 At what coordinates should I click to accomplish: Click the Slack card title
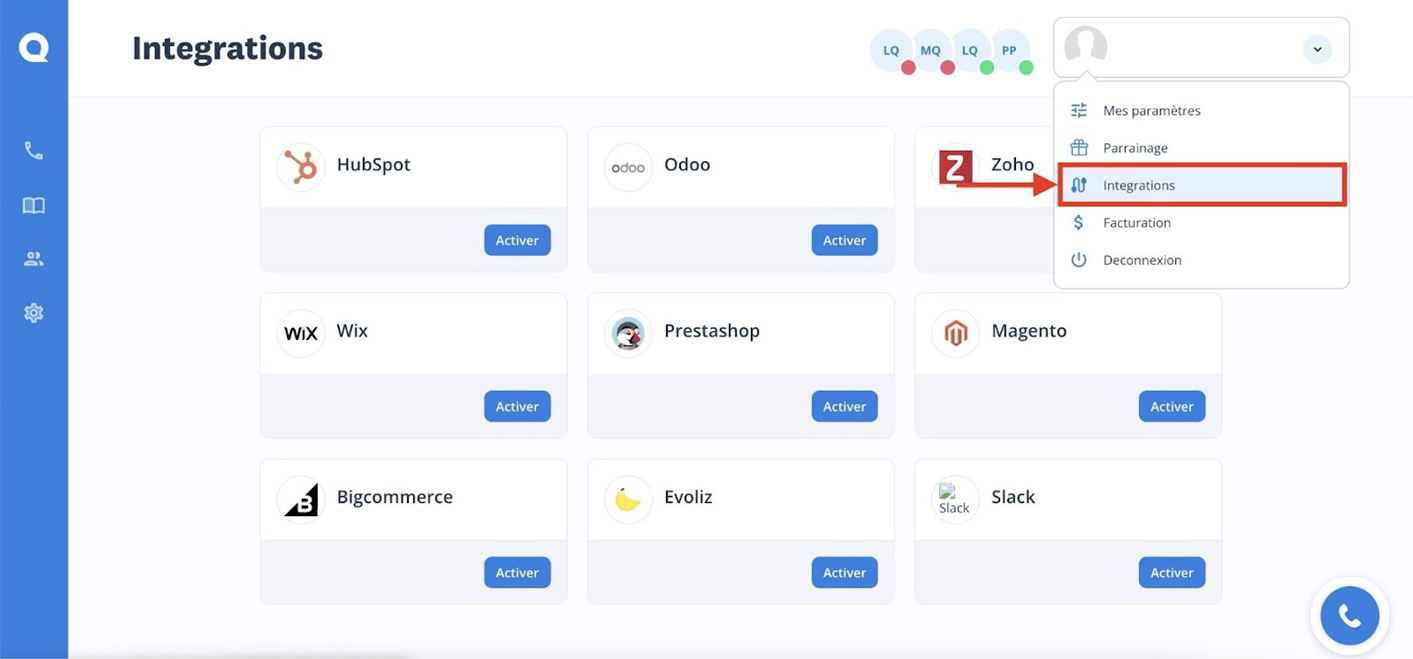click(x=1013, y=496)
